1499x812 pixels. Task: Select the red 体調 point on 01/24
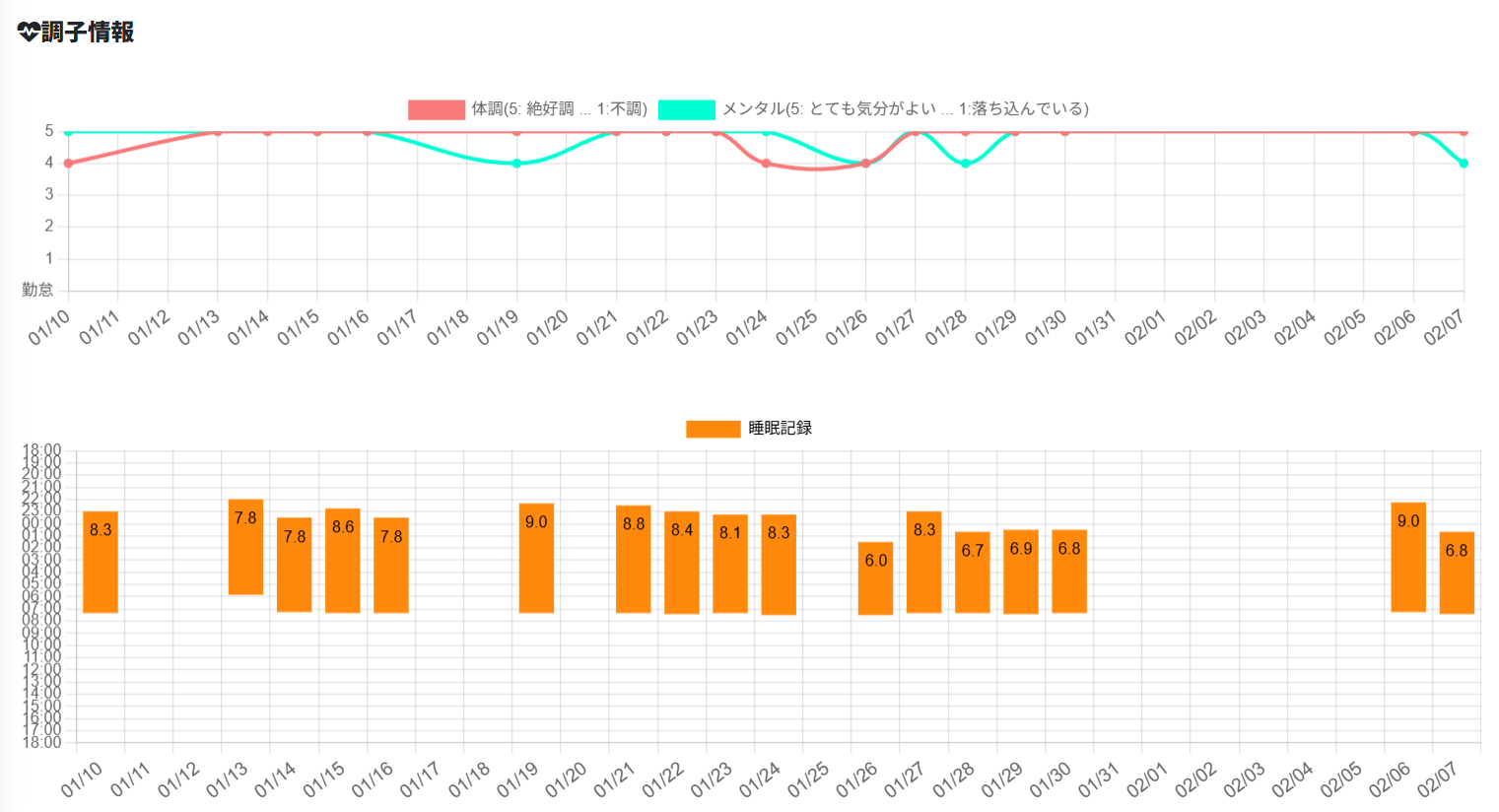766,164
